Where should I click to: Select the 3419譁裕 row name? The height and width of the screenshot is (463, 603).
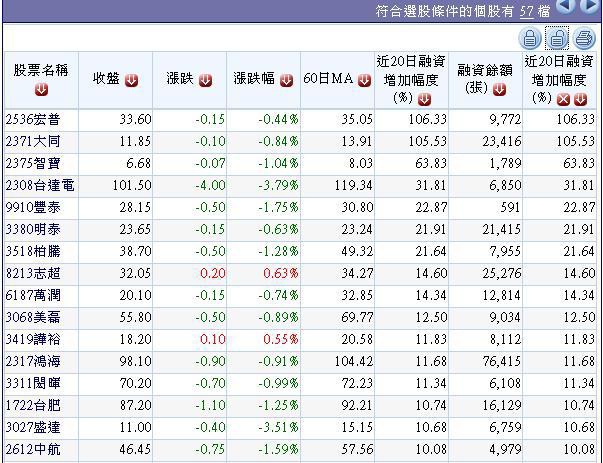tap(33, 339)
